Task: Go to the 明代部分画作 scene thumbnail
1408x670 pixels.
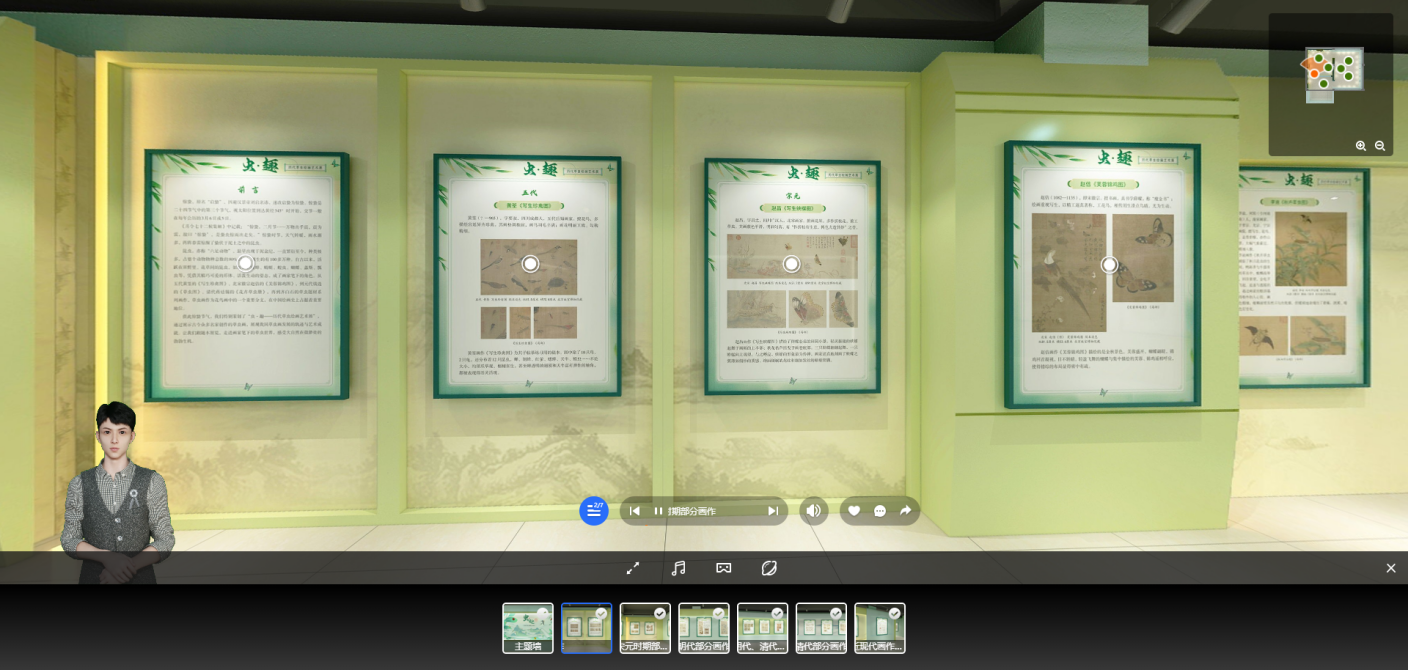Action: tap(704, 628)
